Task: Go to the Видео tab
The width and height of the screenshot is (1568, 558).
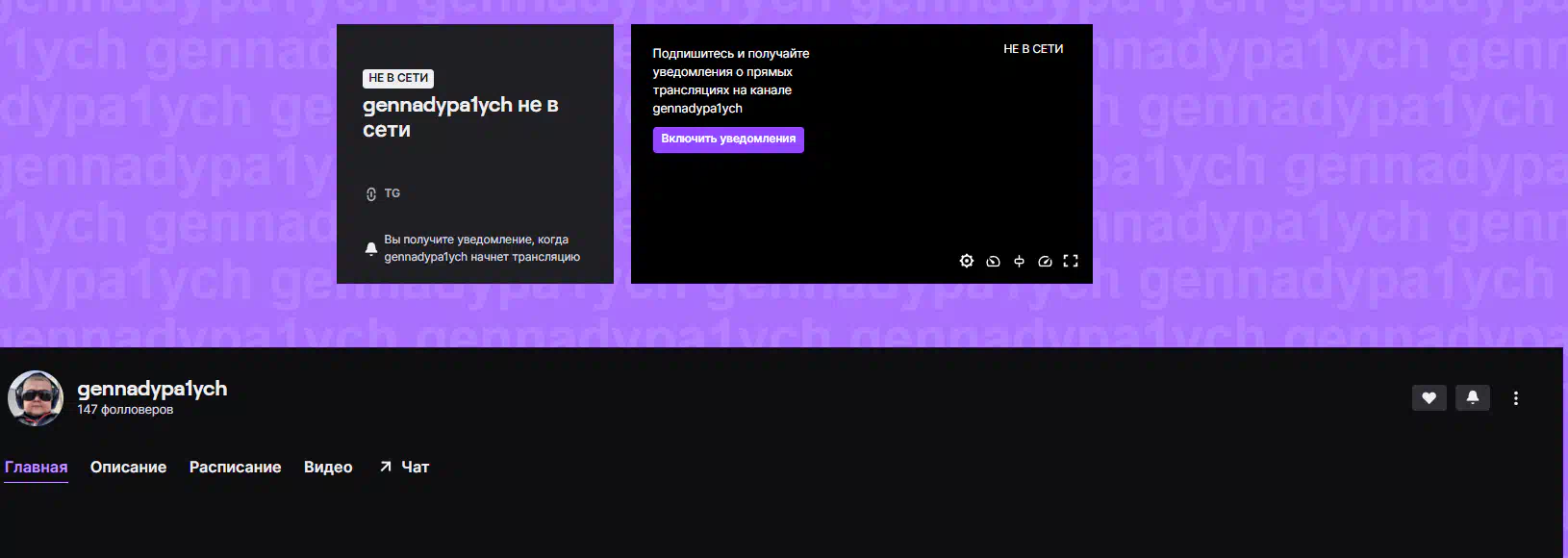Action: pos(328,468)
